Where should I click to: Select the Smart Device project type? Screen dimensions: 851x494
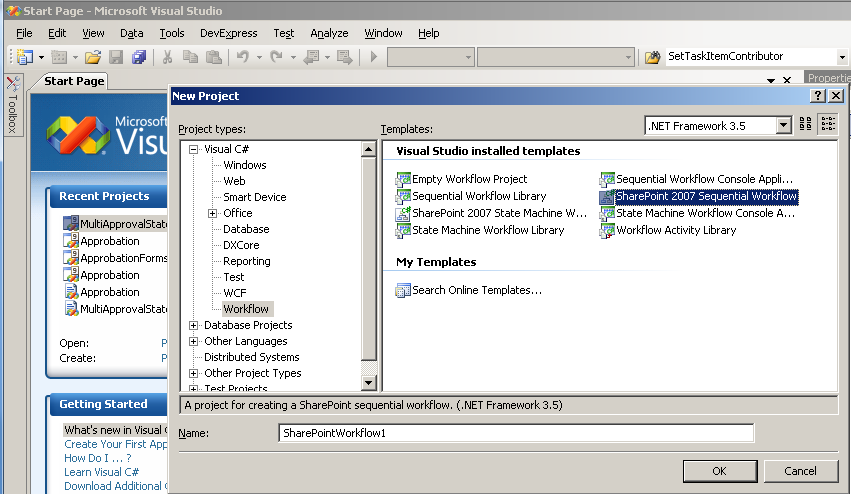click(255, 198)
